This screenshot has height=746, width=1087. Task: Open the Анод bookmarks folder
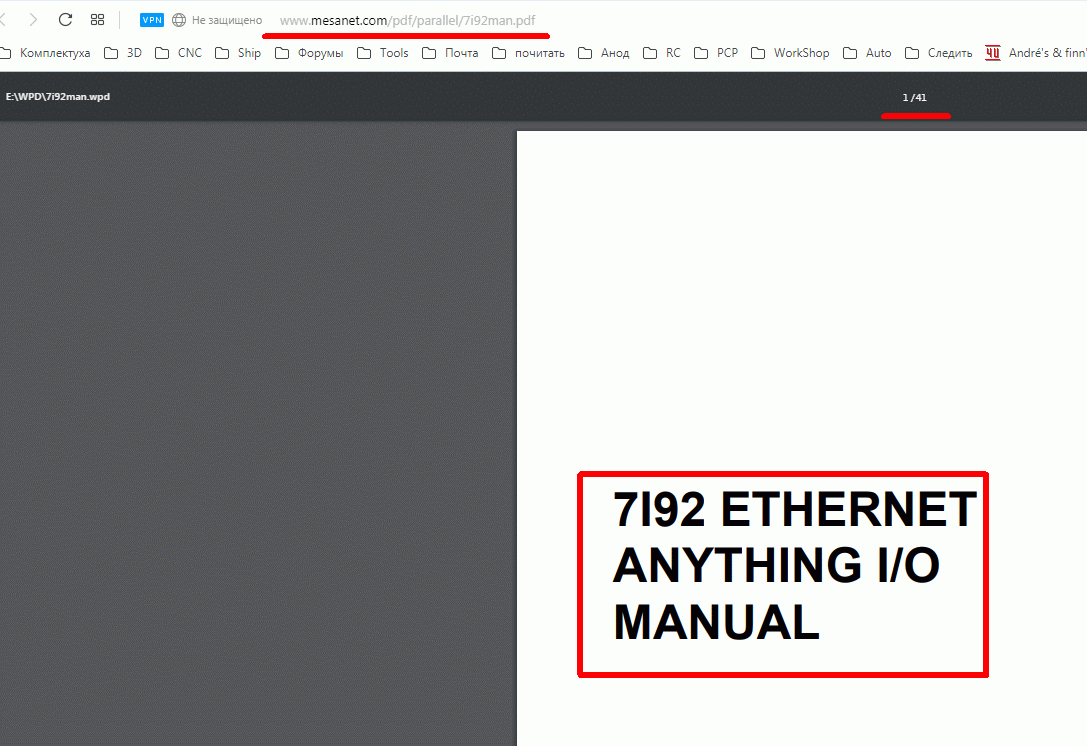coord(604,53)
